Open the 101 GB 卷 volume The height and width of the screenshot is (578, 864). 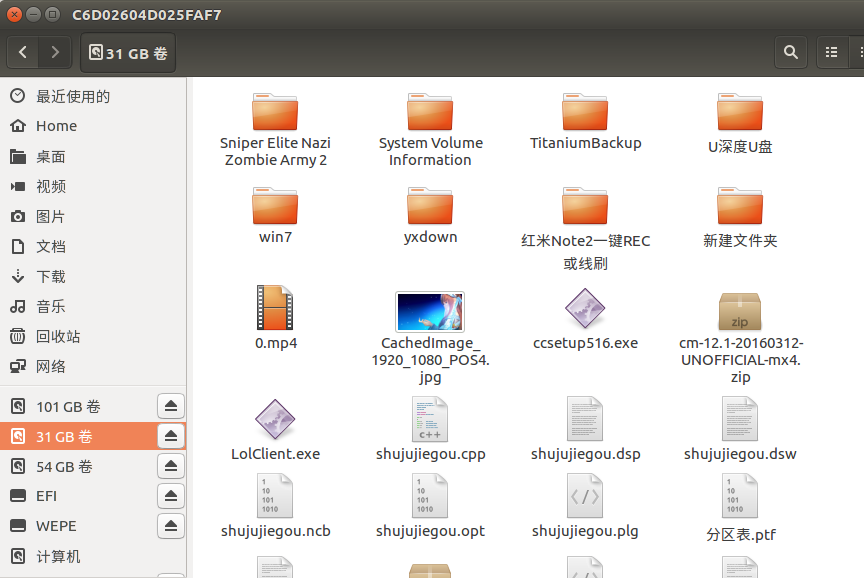pos(77,407)
